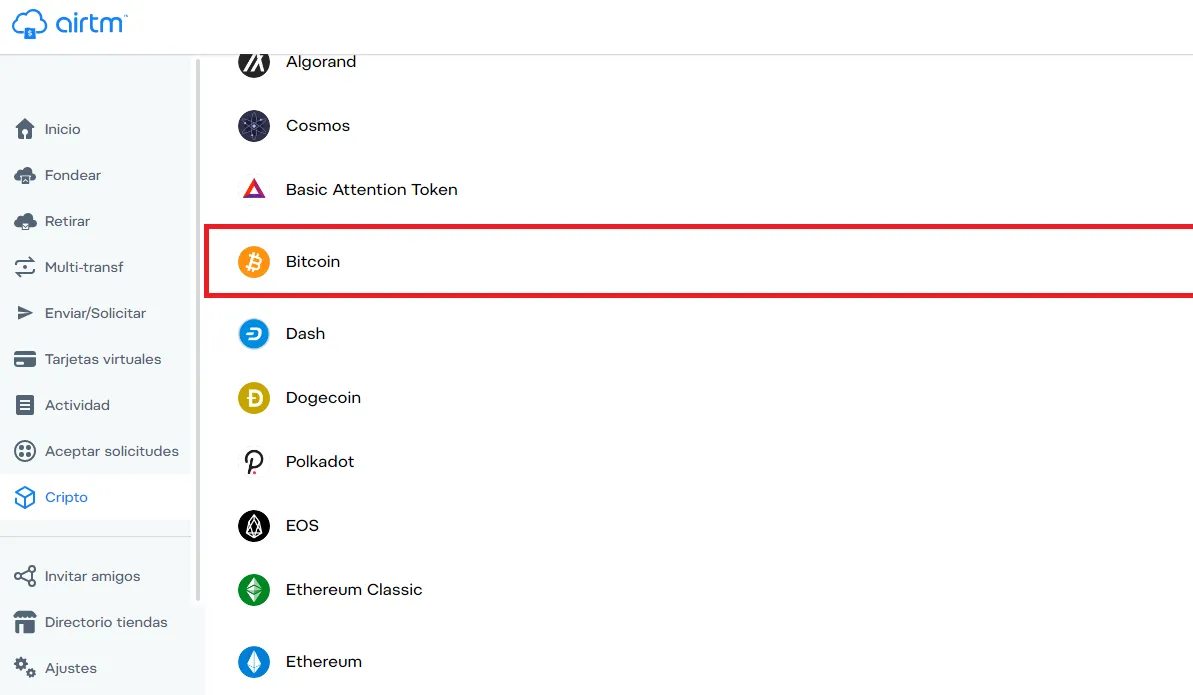Click the green Ethereum Classic icon
The image size is (1193, 695).
point(254,590)
